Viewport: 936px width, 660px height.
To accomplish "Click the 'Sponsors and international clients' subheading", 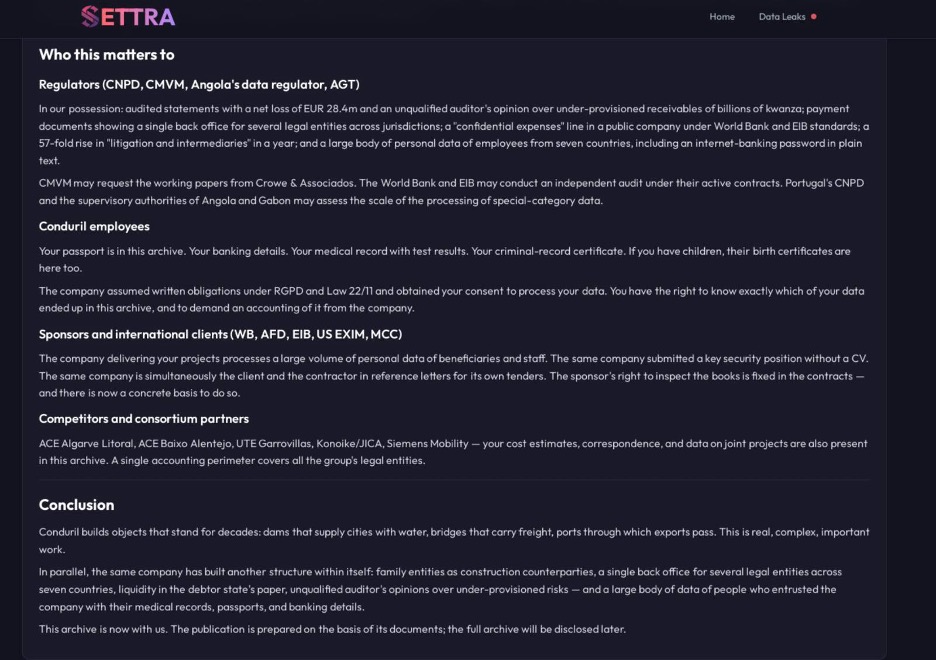I will click(220, 334).
